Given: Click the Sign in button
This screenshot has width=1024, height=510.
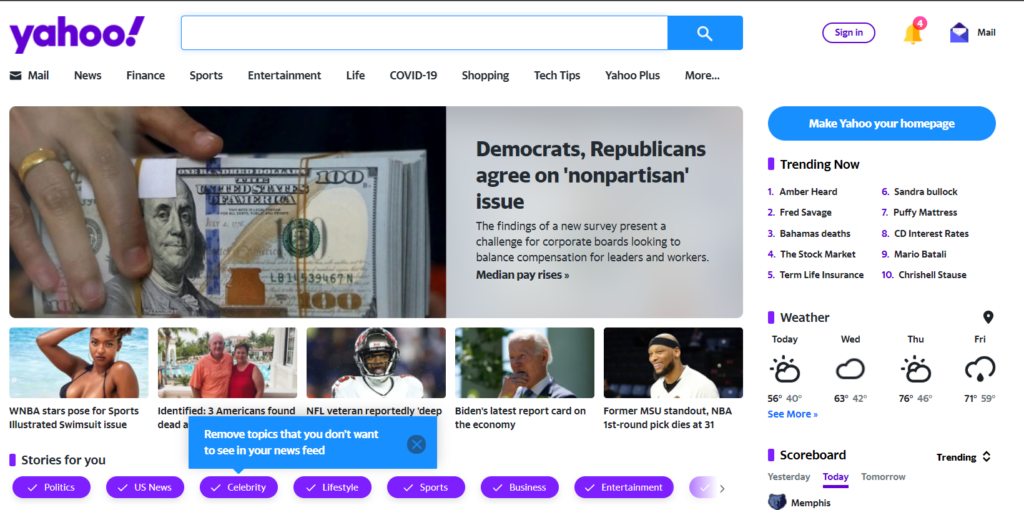Looking at the screenshot, I should coord(848,33).
